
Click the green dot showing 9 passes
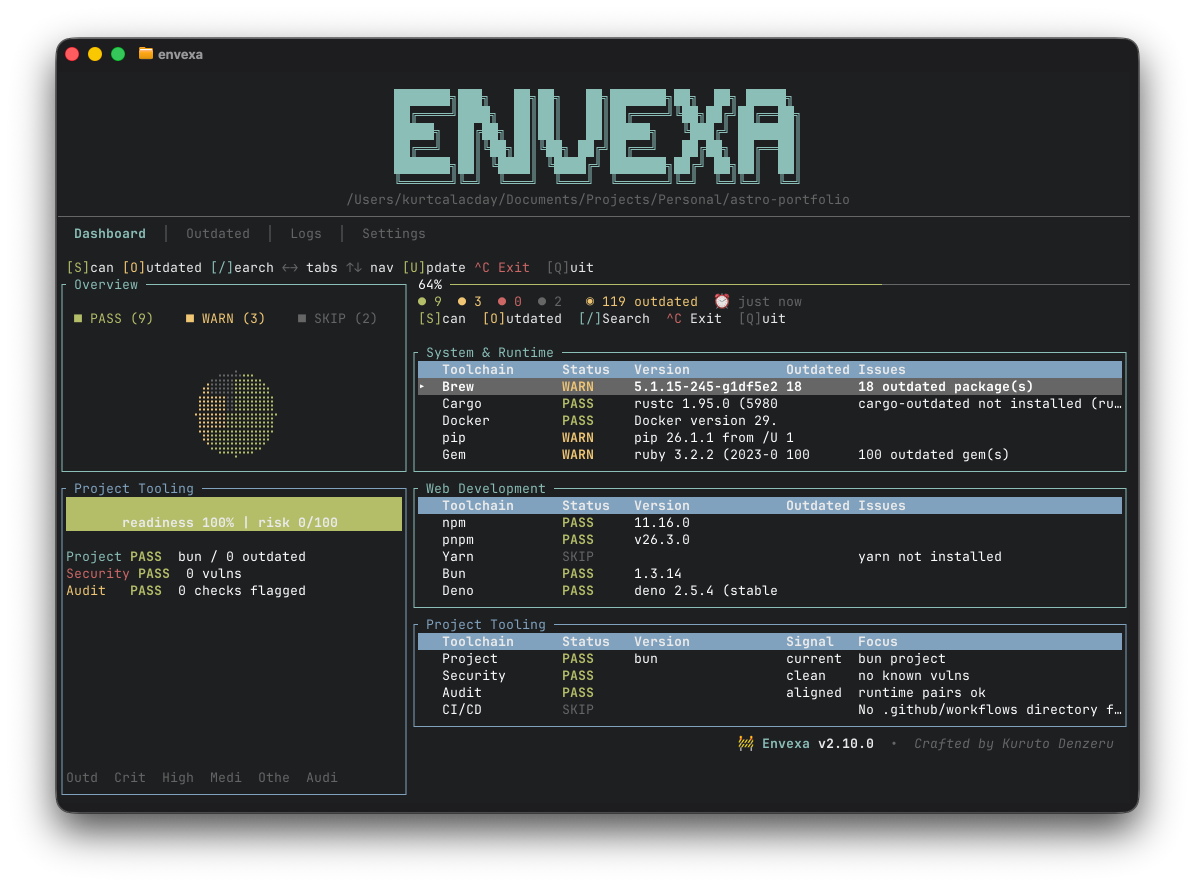(x=422, y=302)
